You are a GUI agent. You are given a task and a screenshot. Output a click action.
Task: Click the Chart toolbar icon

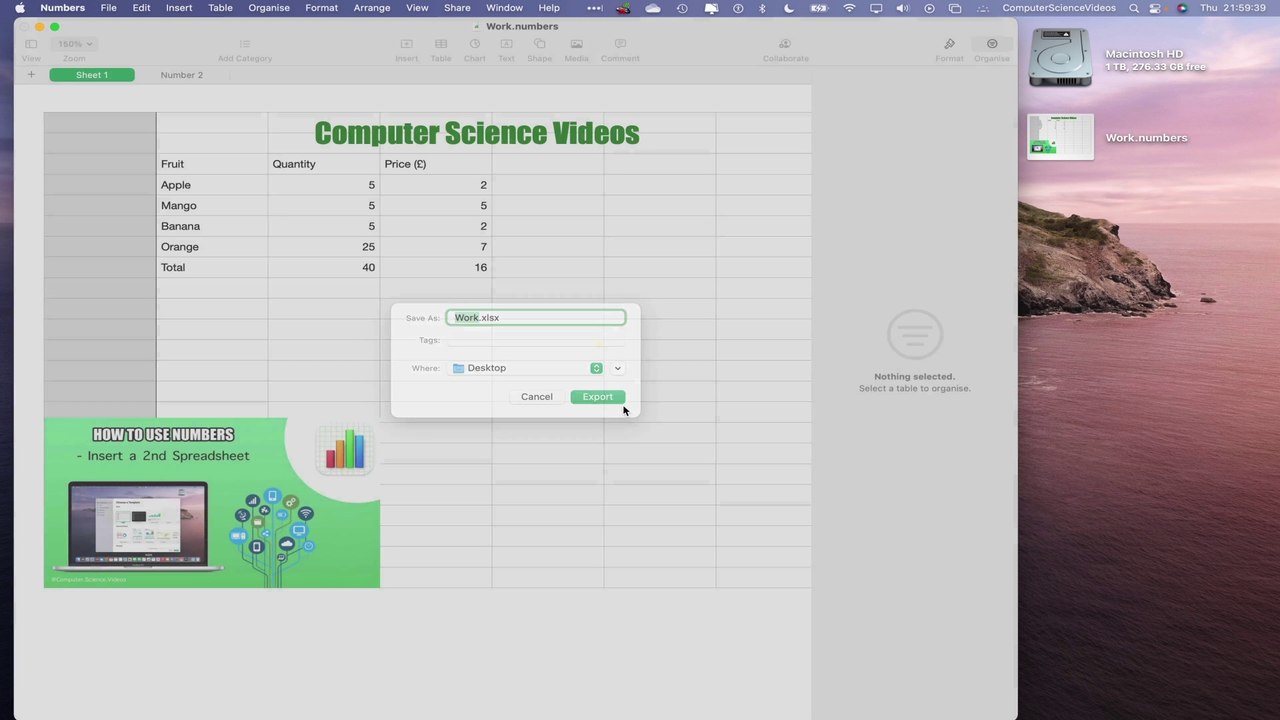point(474,44)
